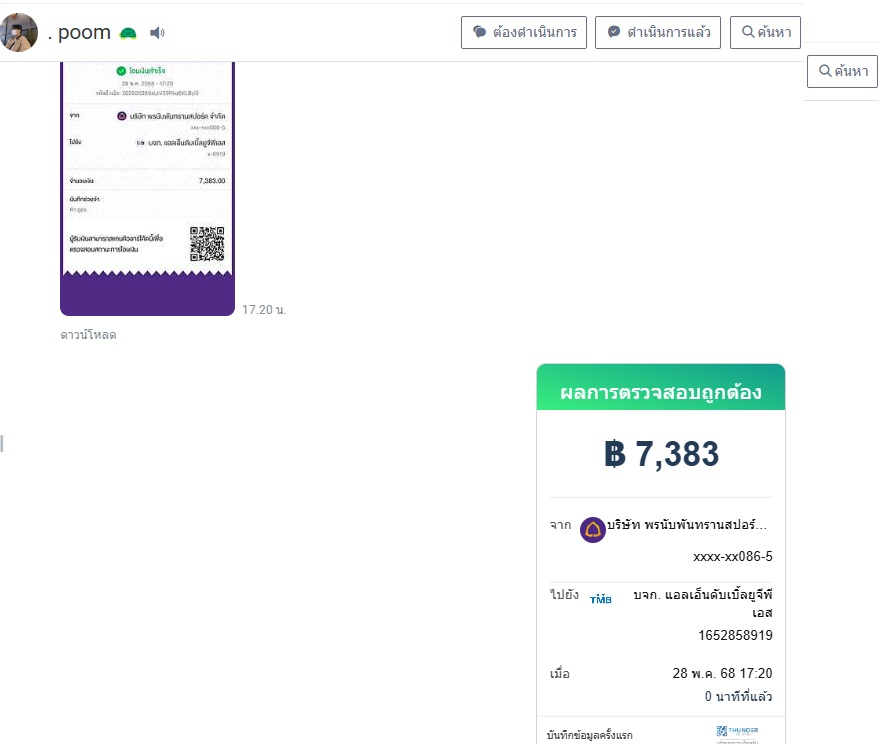Click the ฿ 7,383 amount

pos(661,454)
